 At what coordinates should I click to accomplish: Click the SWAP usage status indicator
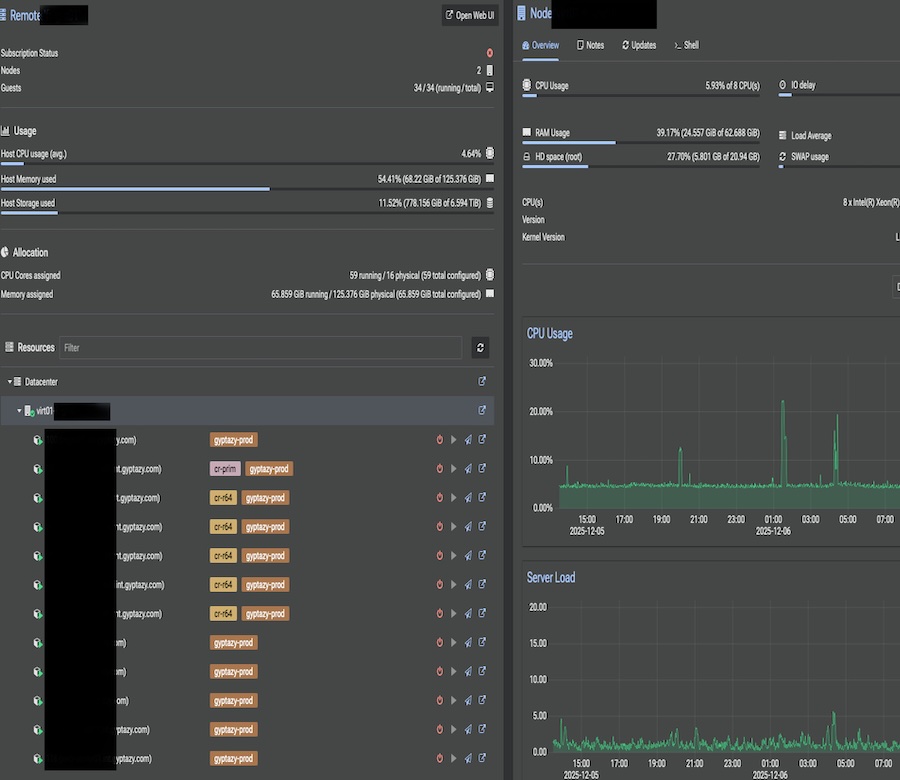(x=781, y=156)
